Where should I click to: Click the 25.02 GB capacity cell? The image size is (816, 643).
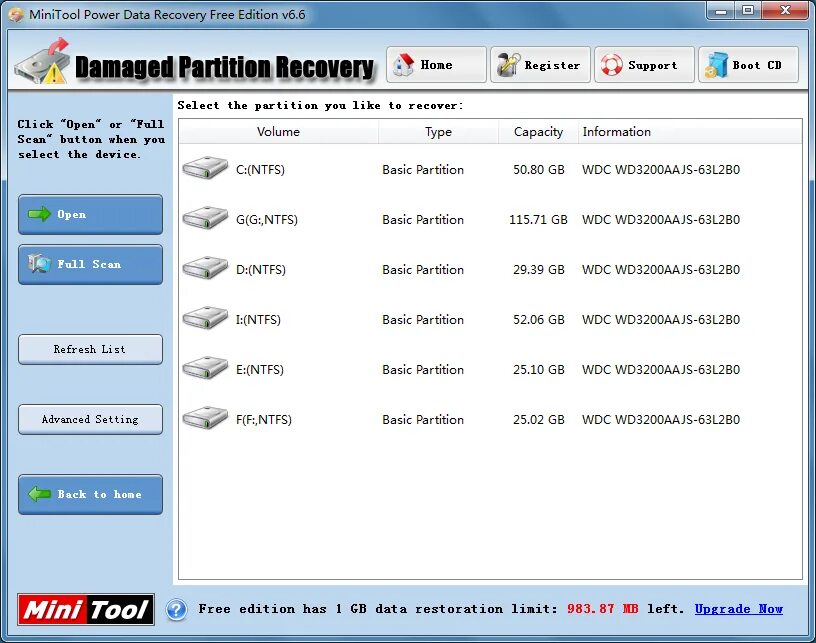(539, 419)
